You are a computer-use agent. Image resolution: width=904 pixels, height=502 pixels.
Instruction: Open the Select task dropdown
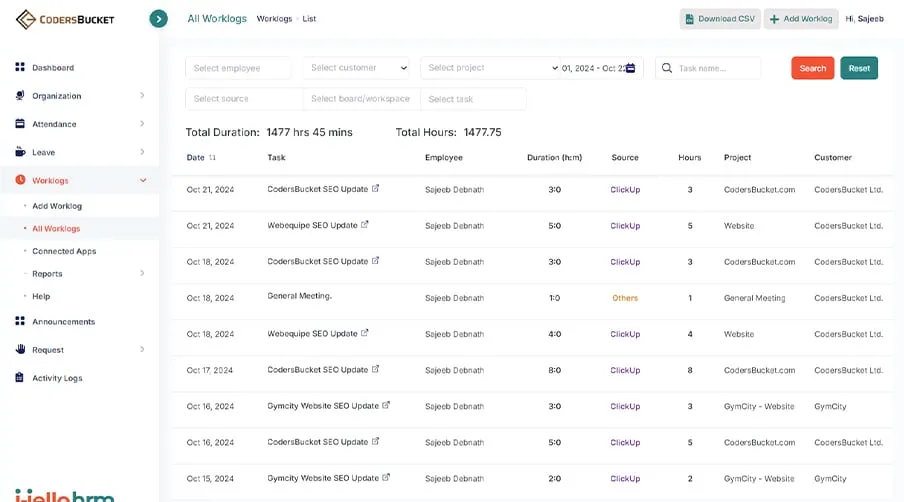(473, 99)
